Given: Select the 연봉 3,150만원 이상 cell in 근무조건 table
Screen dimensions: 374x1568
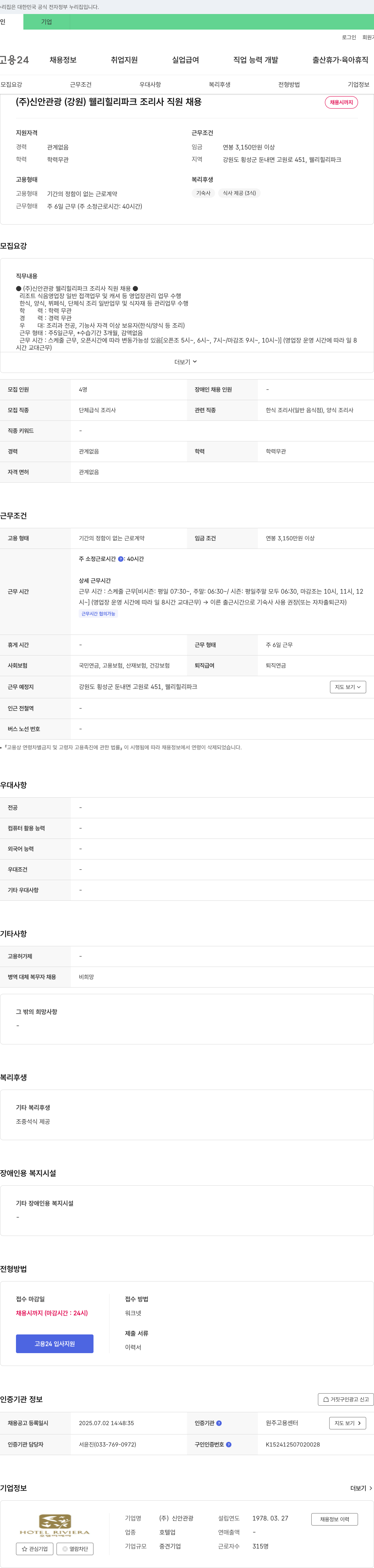Looking at the screenshot, I should point(290,538).
